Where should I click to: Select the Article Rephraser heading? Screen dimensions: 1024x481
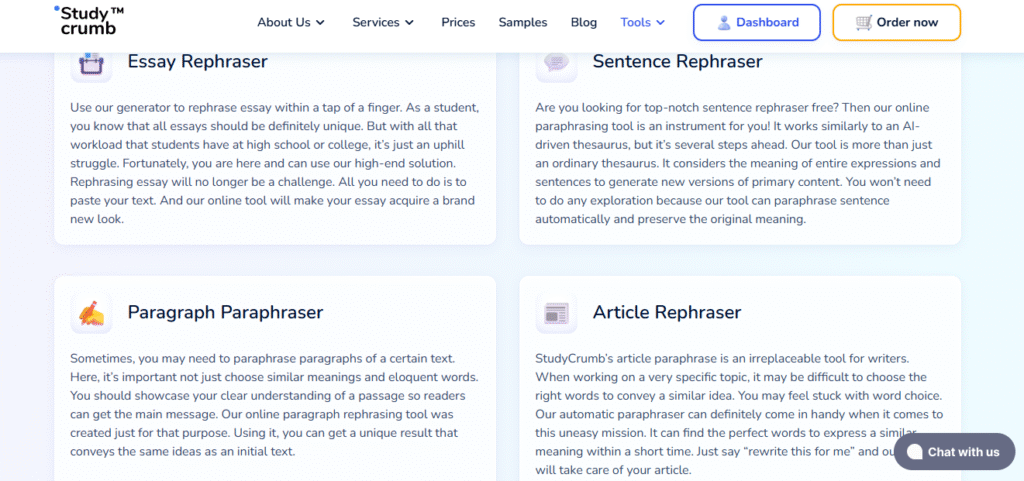pos(666,312)
